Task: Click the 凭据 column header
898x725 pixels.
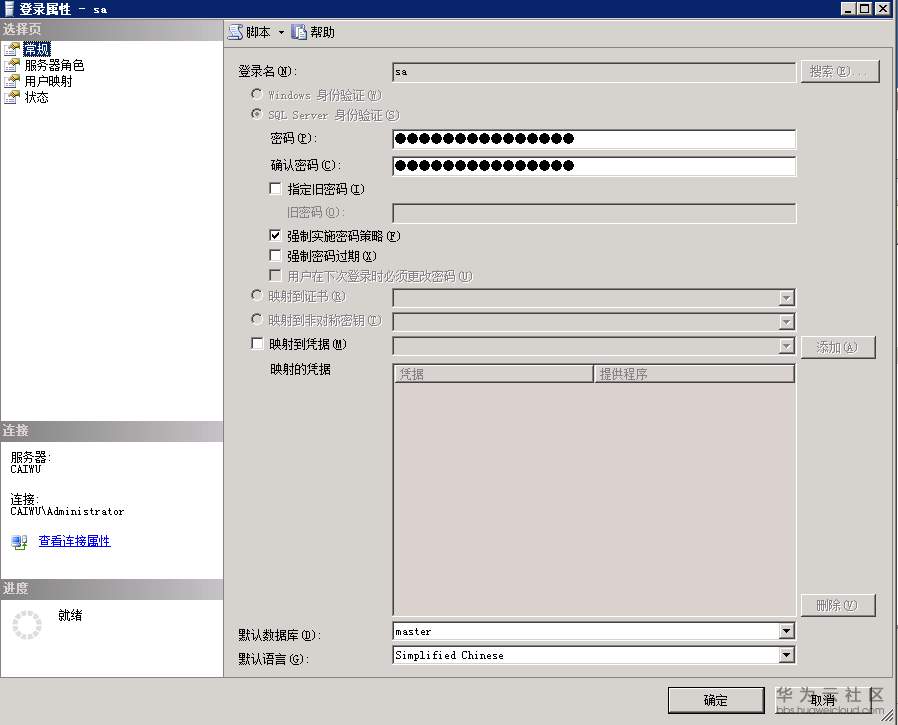Action: 494,374
